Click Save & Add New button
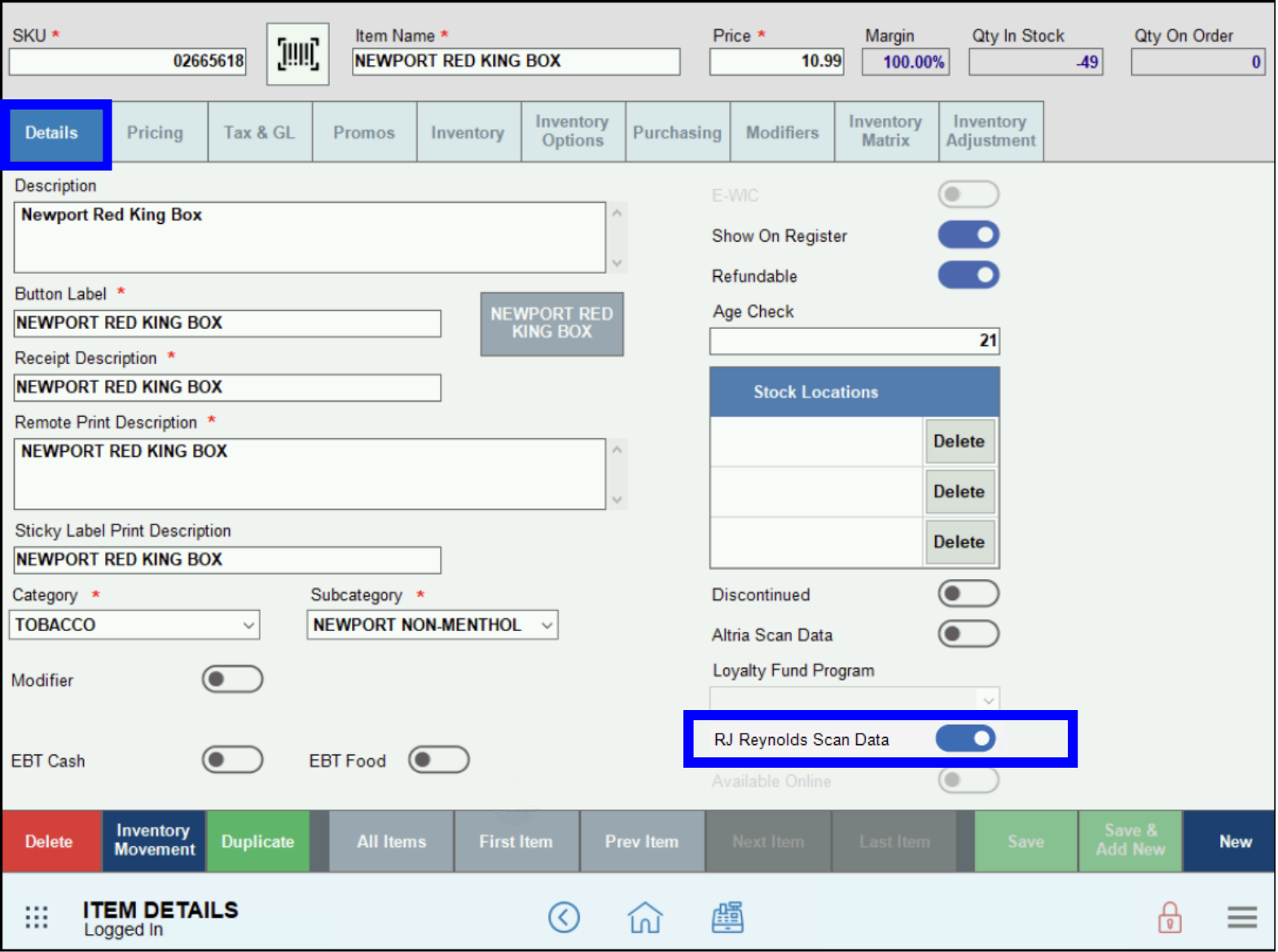1278x952 pixels. coord(1131,841)
